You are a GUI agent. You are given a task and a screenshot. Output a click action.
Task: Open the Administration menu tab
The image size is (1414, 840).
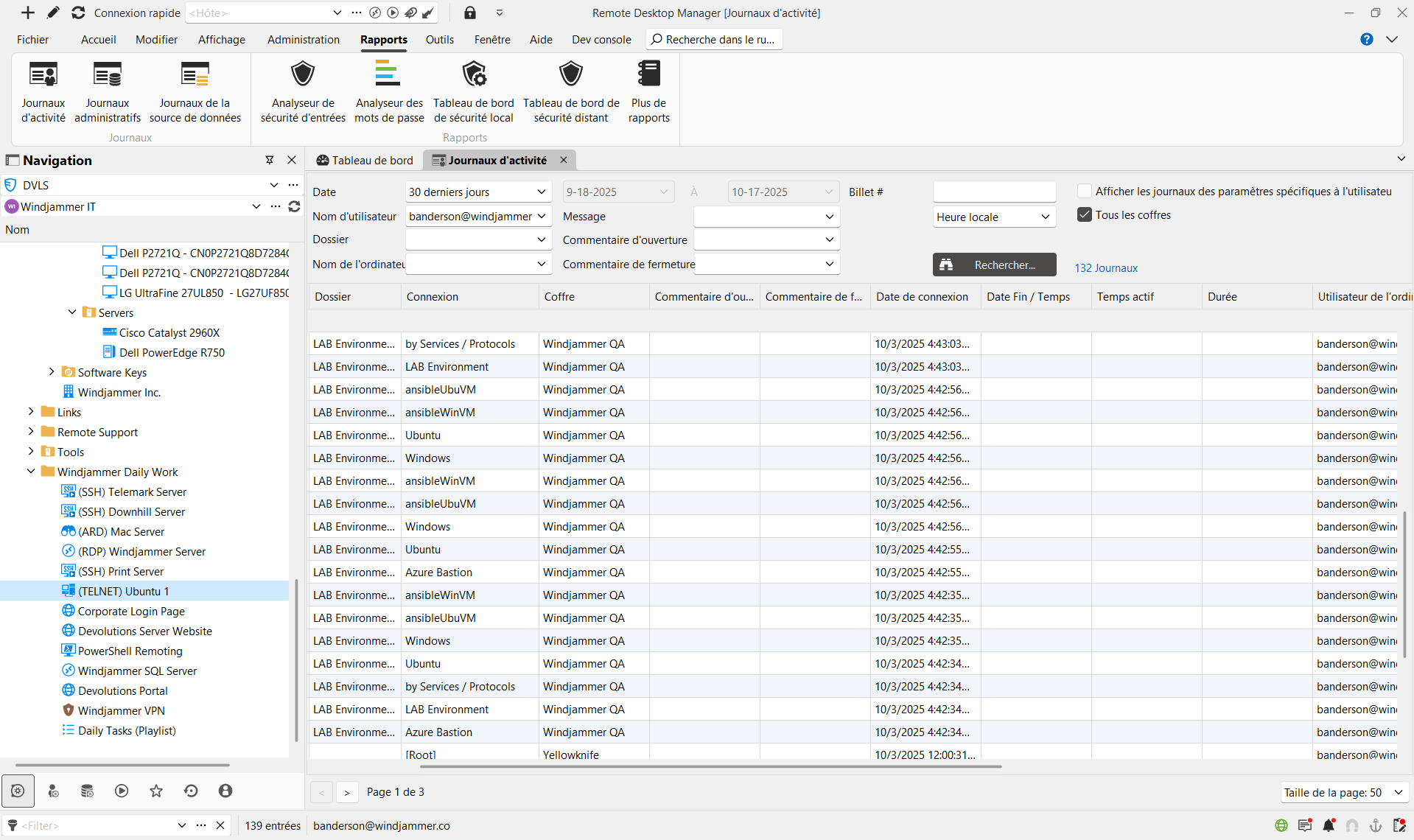(303, 40)
